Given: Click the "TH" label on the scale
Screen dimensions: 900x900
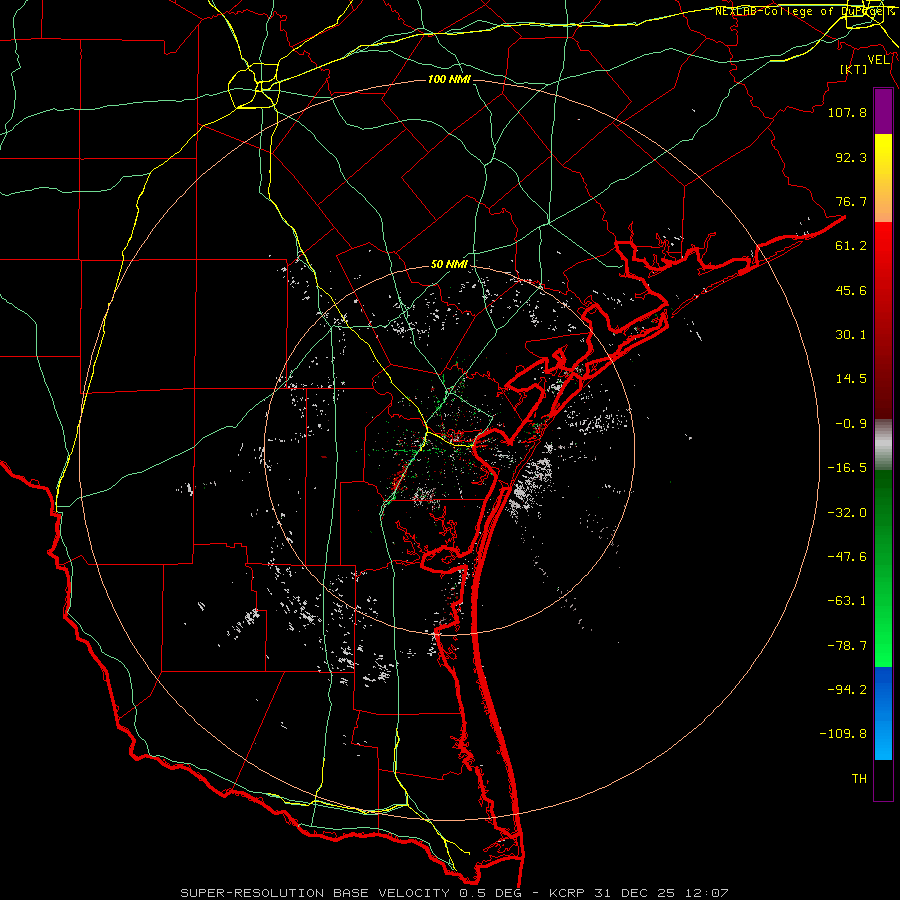Looking at the screenshot, I should point(859,779).
